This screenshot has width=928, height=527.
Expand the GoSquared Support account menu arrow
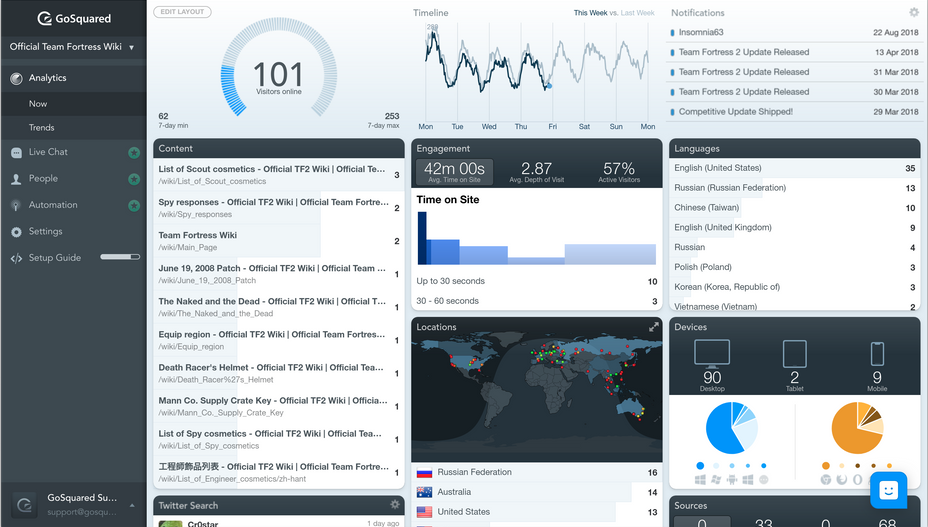point(132,505)
